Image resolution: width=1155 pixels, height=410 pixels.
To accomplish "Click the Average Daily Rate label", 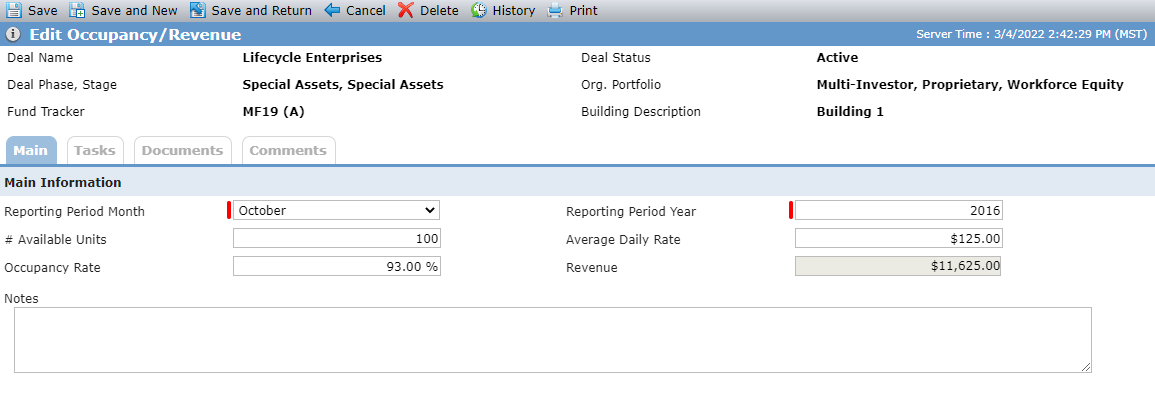I will 623,239.
